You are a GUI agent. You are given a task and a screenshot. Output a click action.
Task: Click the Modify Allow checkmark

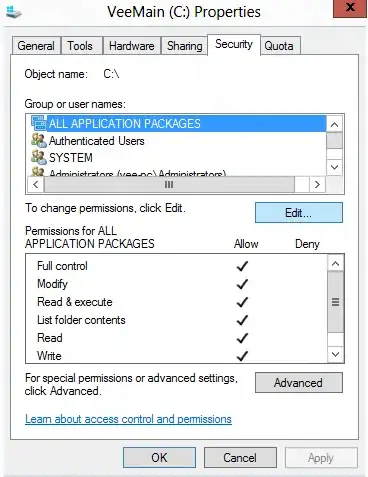pos(242,284)
